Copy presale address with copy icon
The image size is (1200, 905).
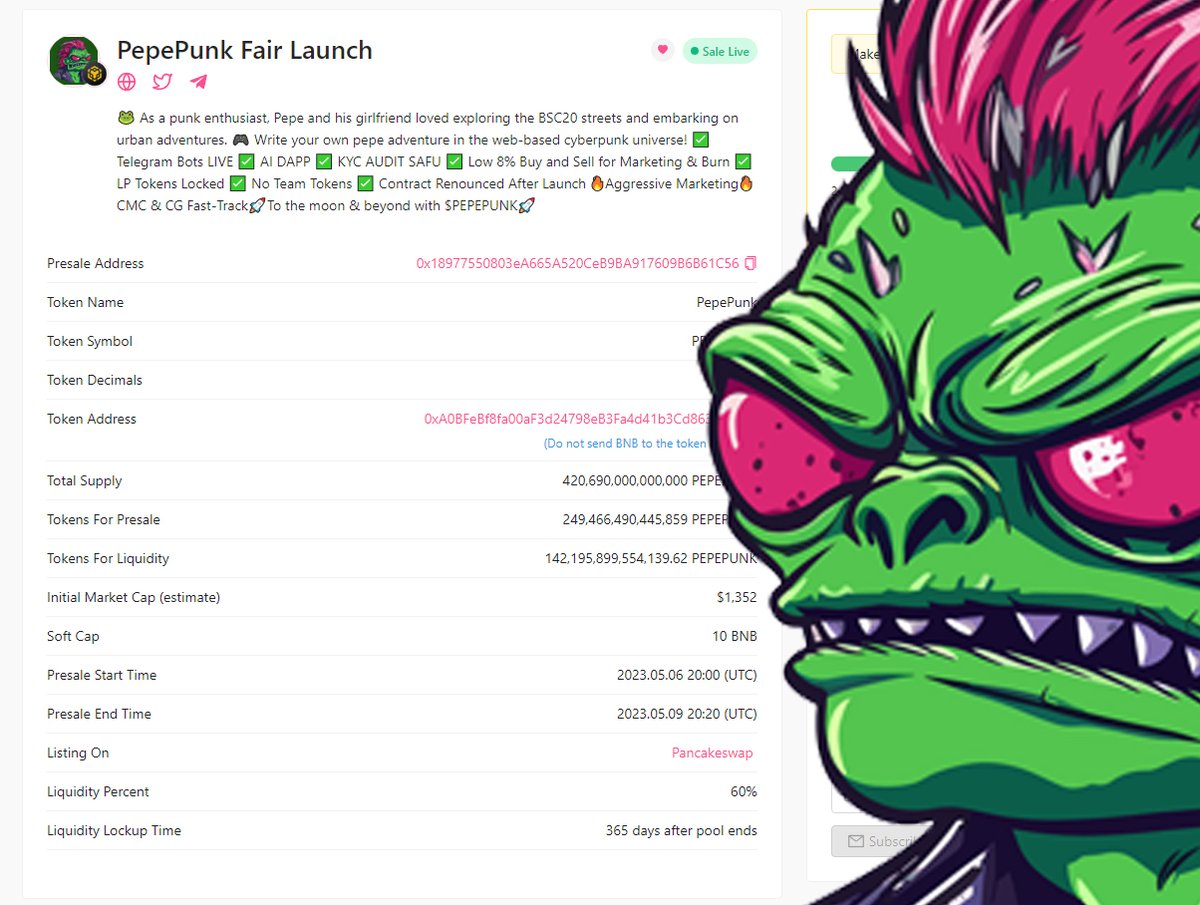[x=751, y=264]
